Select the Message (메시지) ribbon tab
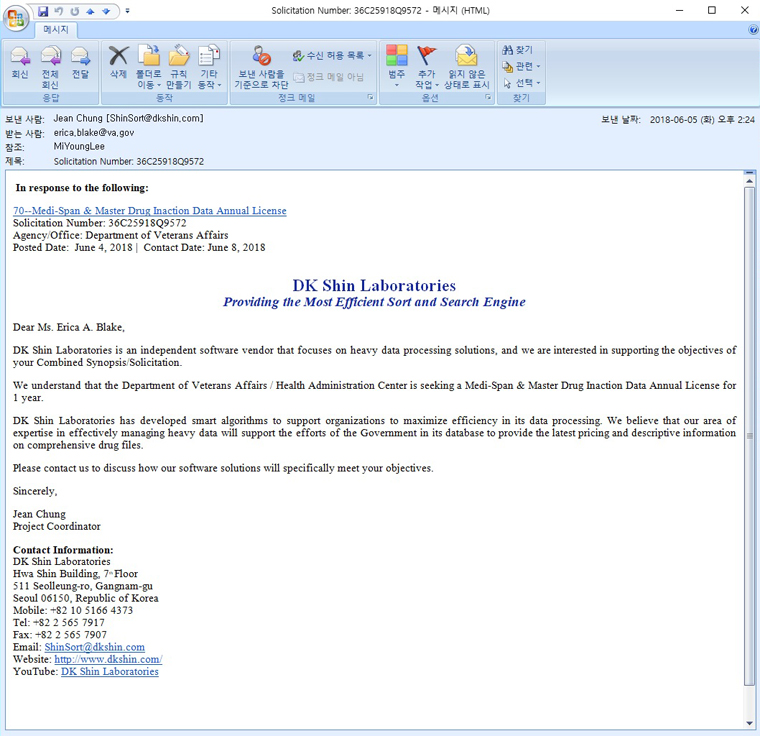Screen dimensions: 760x736 point(56,30)
